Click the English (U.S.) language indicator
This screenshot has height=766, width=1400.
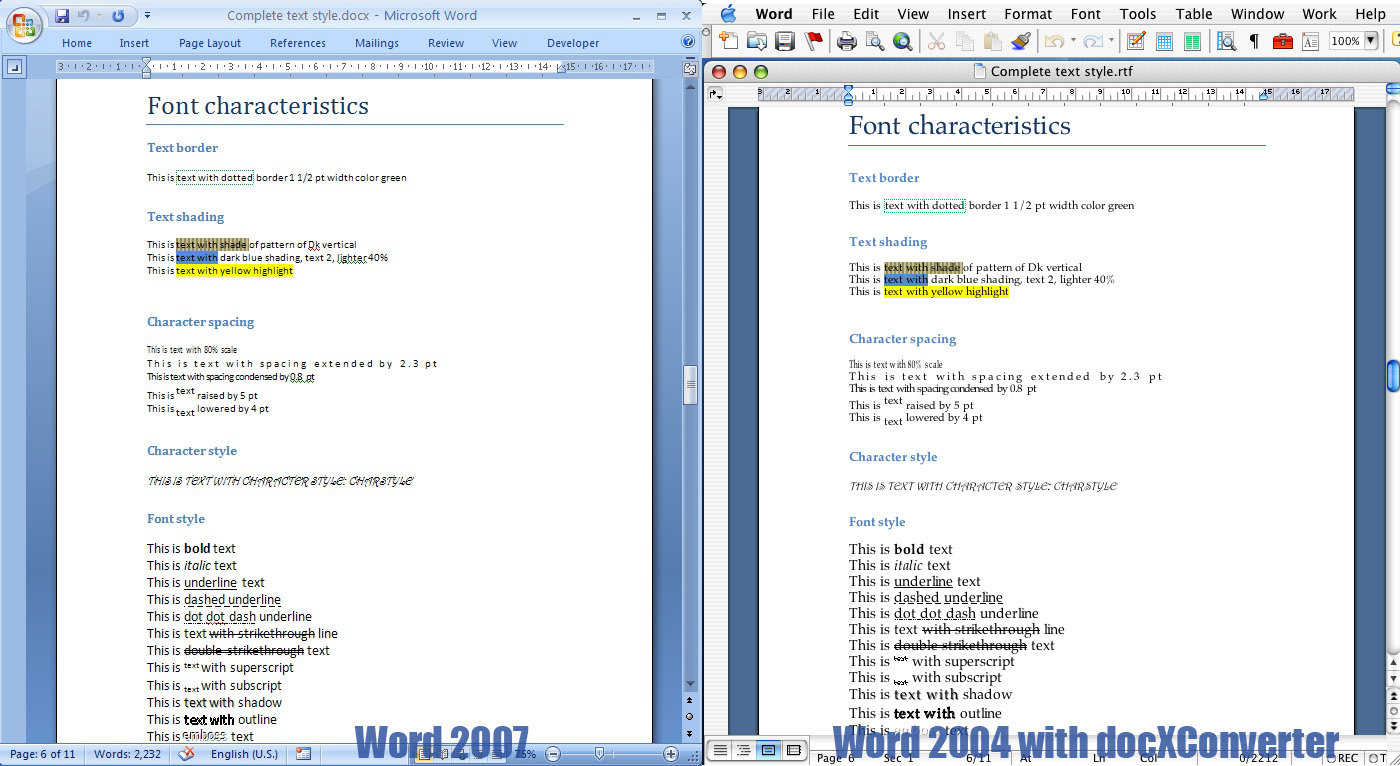pyautogui.click(x=244, y=754)
